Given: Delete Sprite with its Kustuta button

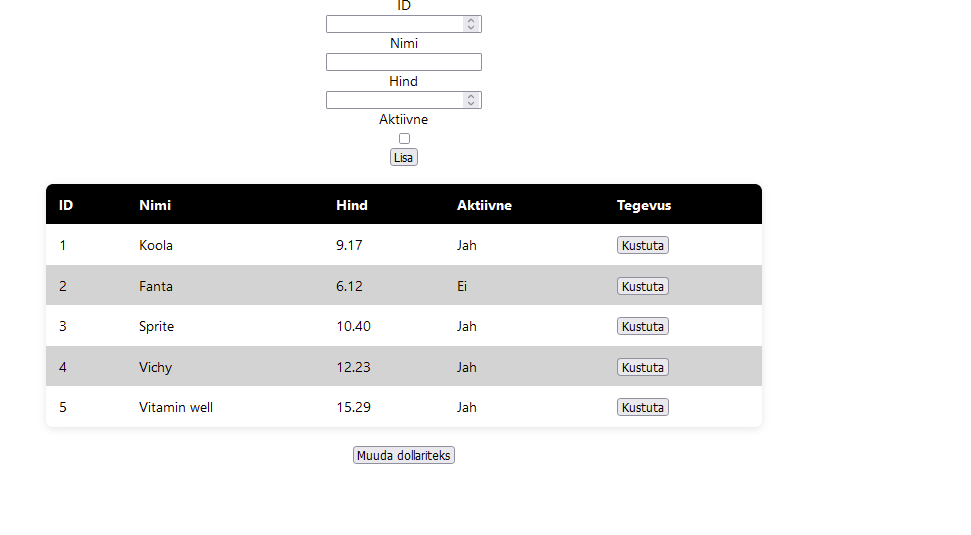Looking at the screenshot, I should click(643, 326).
